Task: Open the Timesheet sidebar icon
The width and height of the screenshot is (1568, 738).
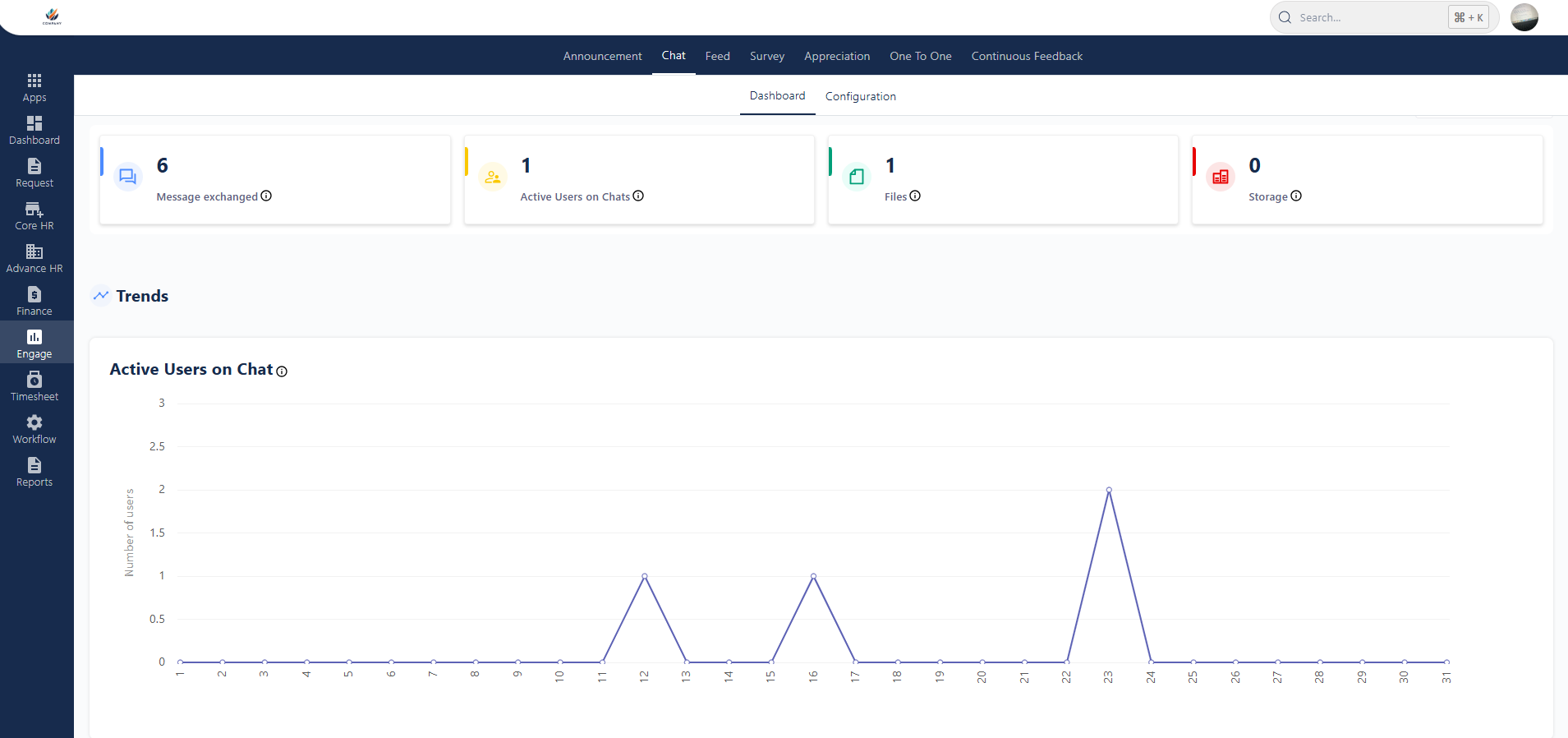Action: pos(34,380)
